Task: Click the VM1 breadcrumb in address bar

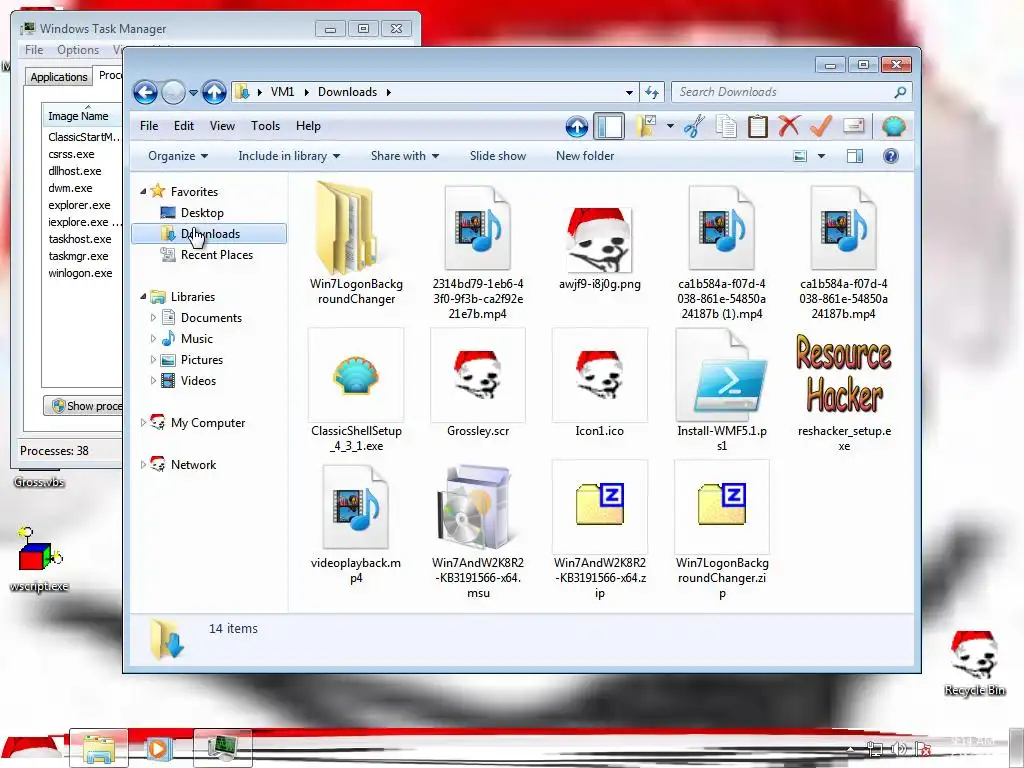Action: pos(282,92)
